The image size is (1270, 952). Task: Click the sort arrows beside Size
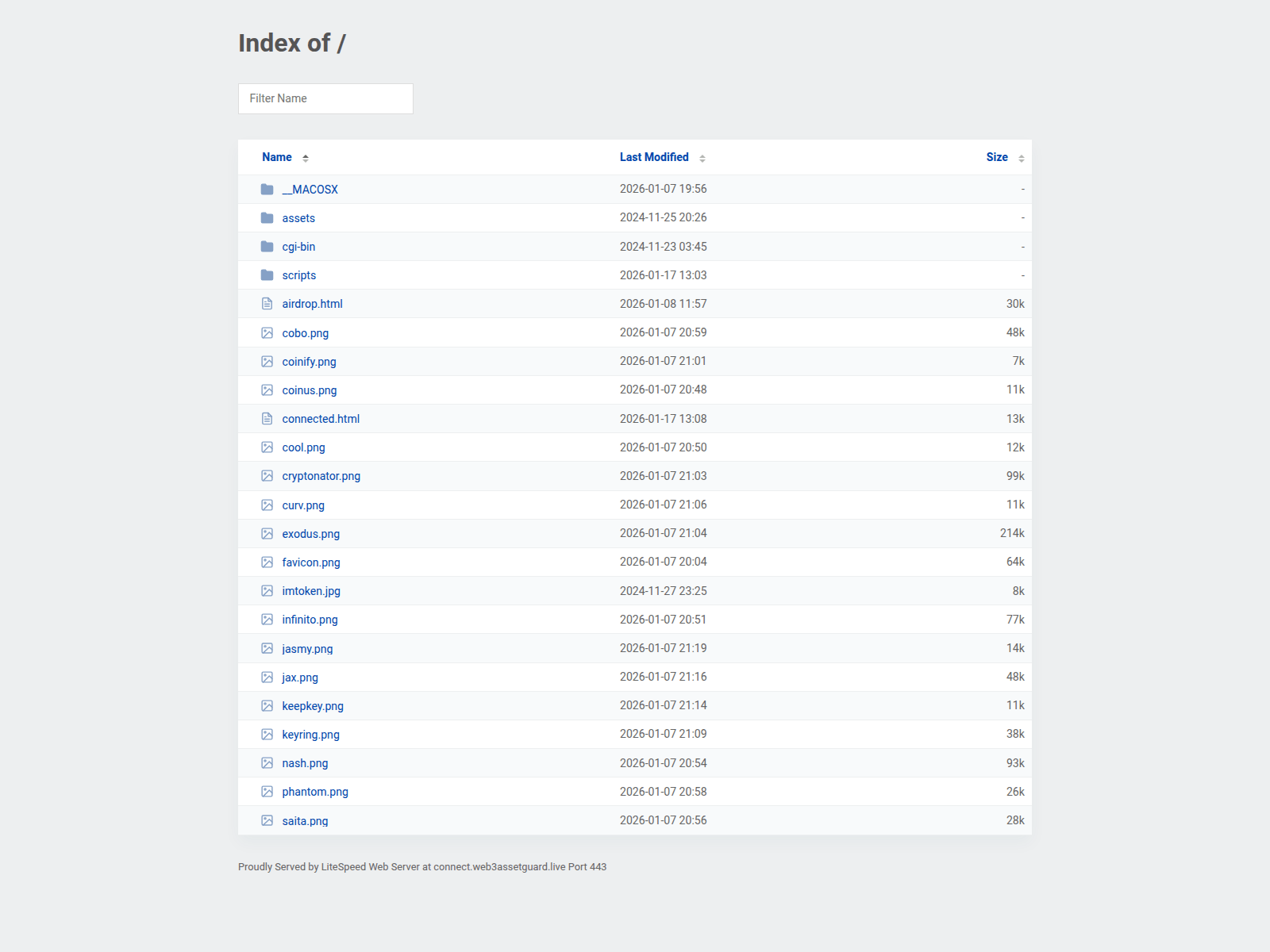click(x=1022, y=159)
